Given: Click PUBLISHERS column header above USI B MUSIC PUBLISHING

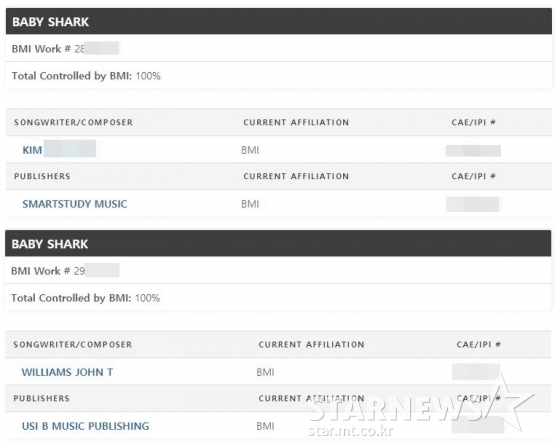Looking at the screenshot, I should (41, 398).
